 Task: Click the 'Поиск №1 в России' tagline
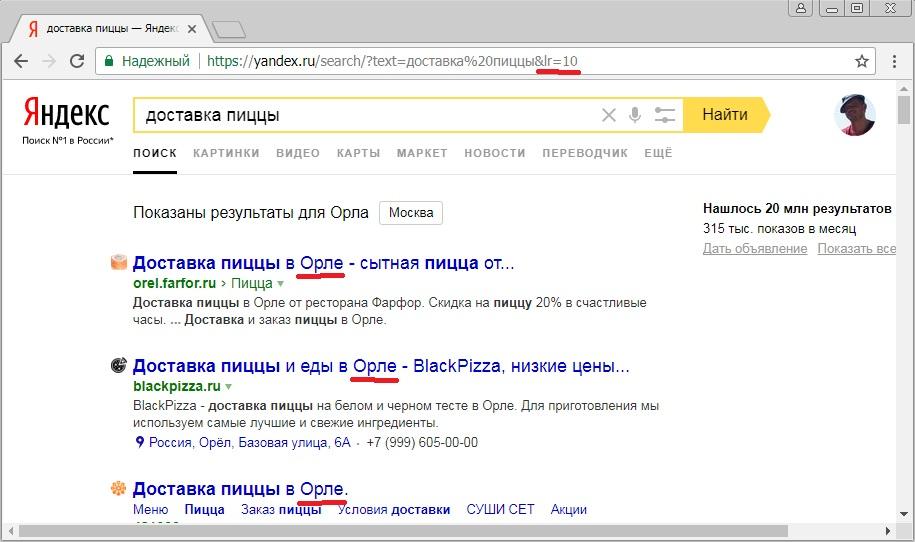(68, 140)
